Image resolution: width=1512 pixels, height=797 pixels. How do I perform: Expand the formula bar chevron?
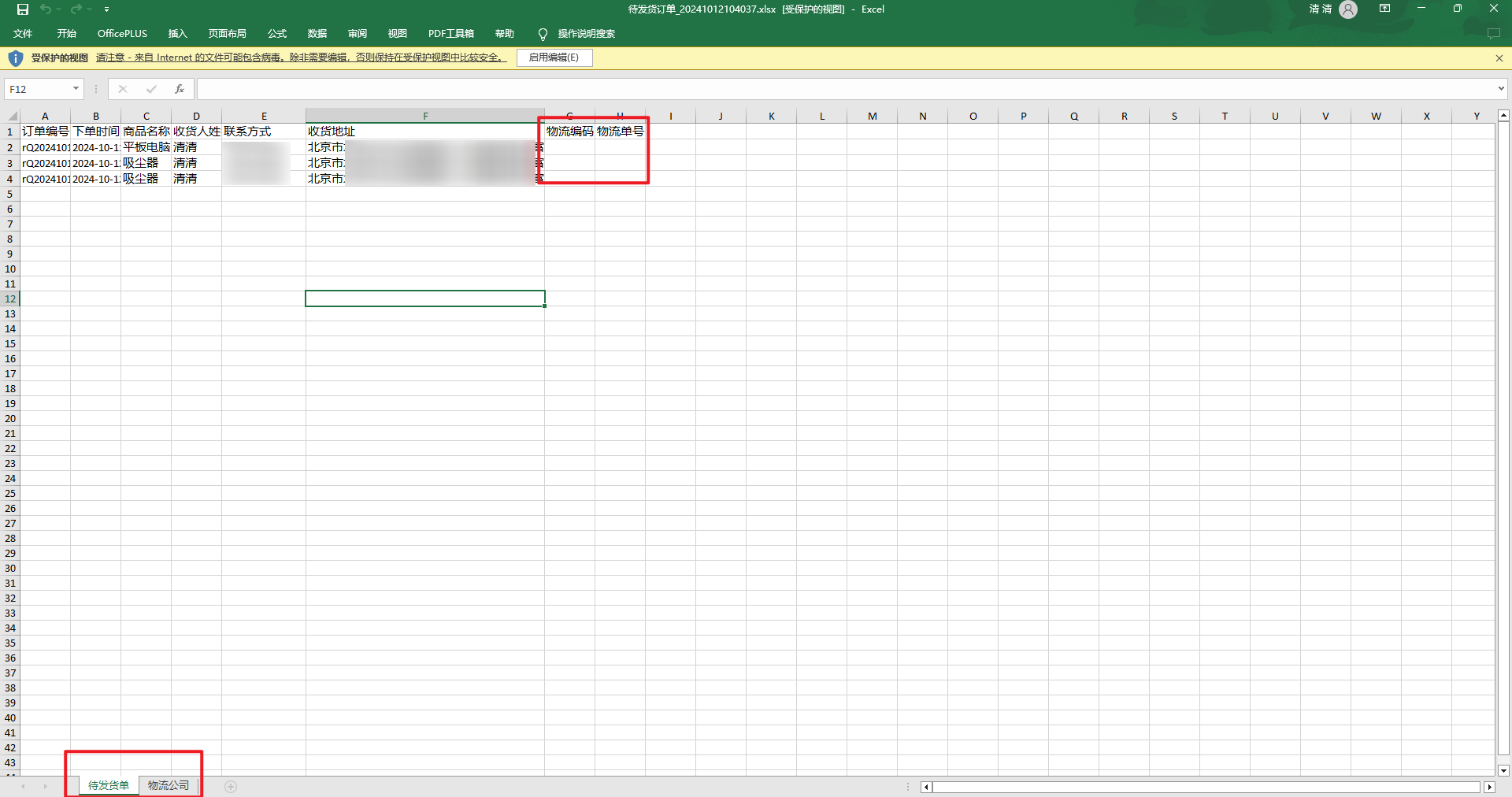(1501, 89)
